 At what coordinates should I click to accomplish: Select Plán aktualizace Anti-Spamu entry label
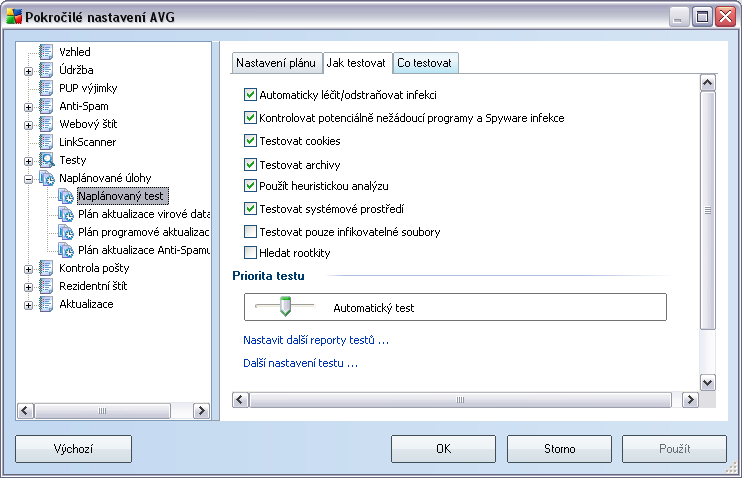[144, 250]
